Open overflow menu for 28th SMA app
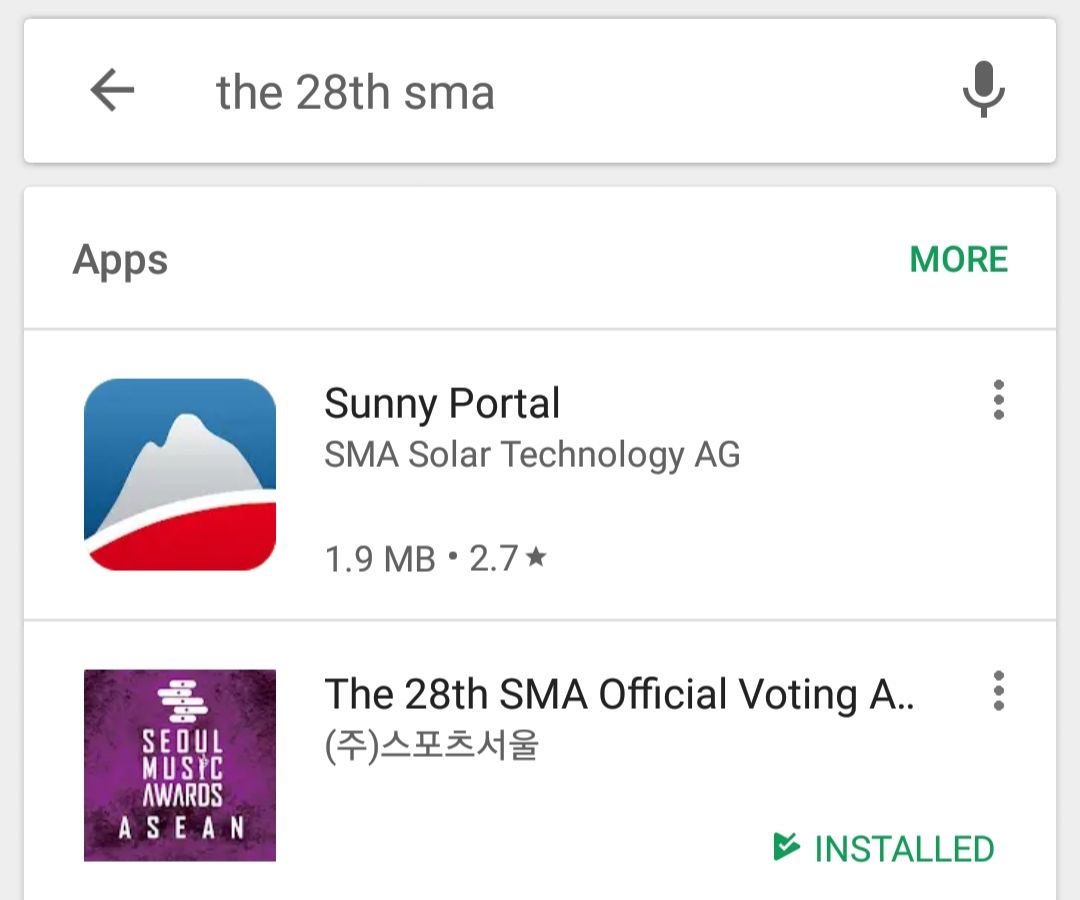 [x=998, y=691]
